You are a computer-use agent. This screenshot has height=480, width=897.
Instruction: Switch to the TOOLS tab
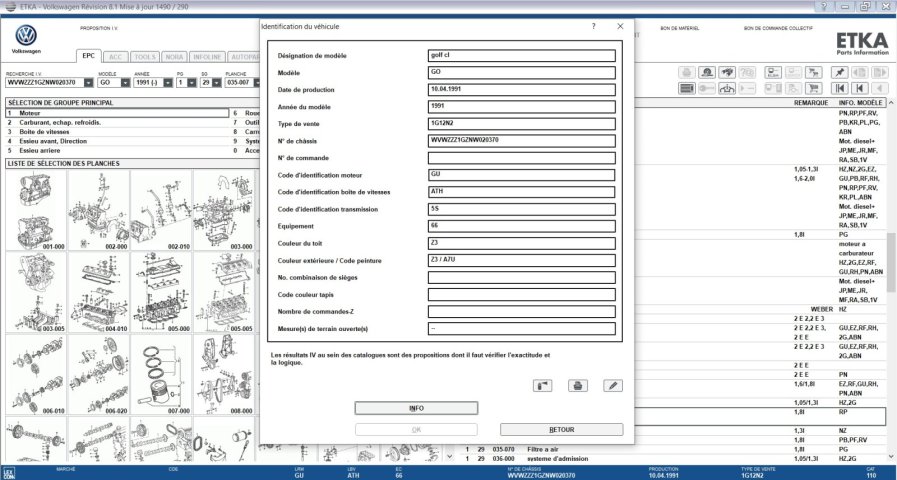[145, 57]
